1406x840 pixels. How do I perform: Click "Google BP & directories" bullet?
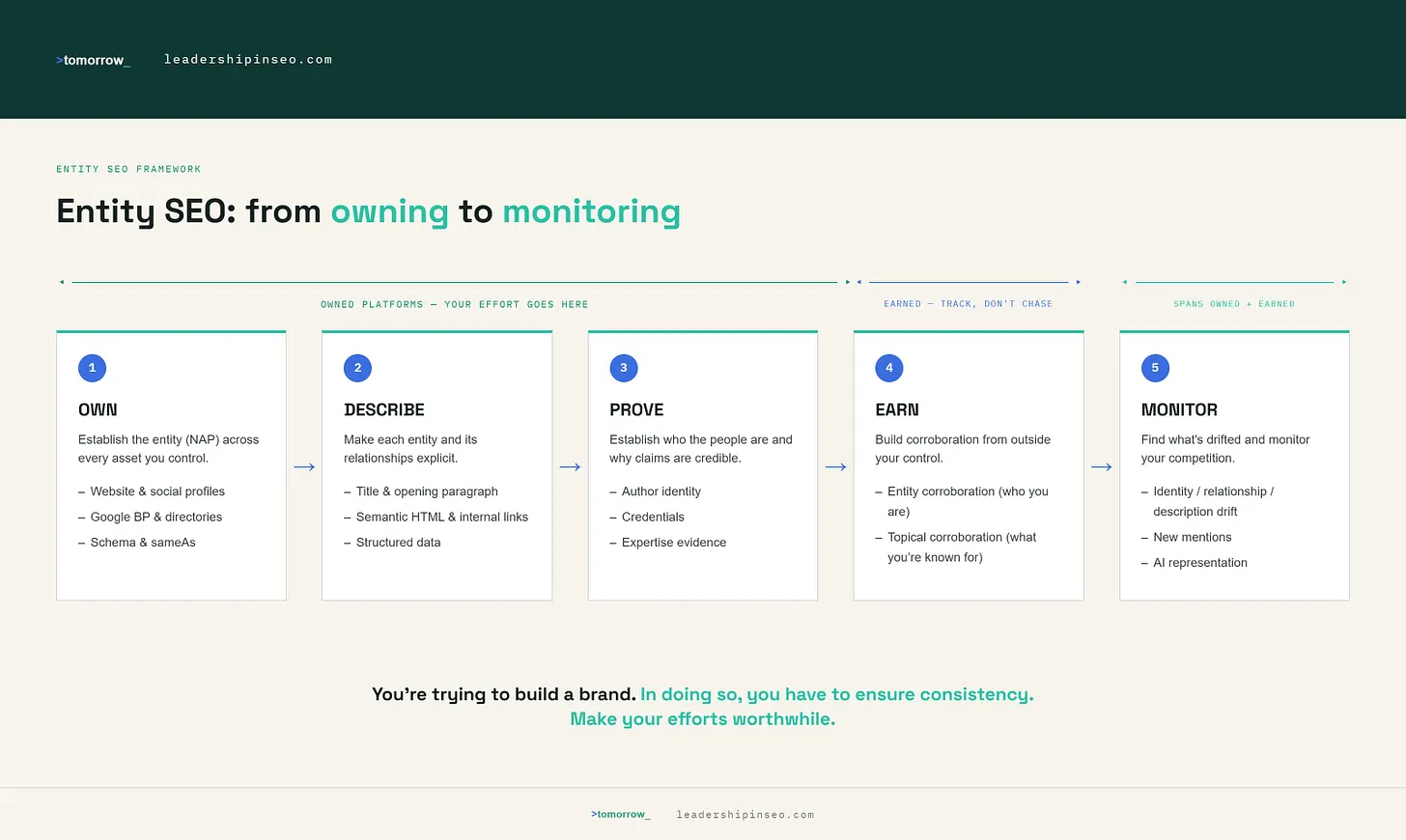tap(156, 518)
